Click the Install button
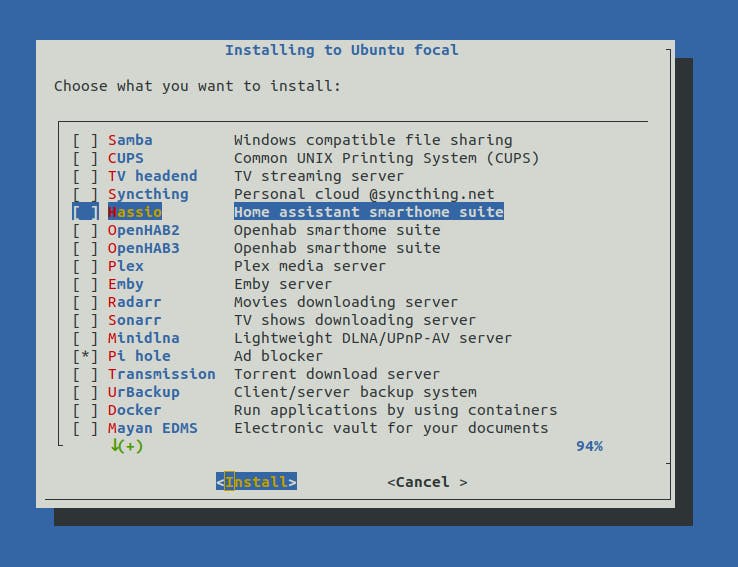 [x=257, y=482]
